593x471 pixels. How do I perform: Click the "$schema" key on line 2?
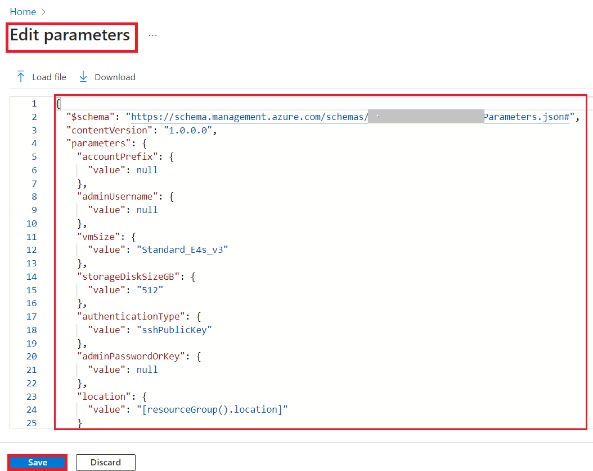point(90,117)
